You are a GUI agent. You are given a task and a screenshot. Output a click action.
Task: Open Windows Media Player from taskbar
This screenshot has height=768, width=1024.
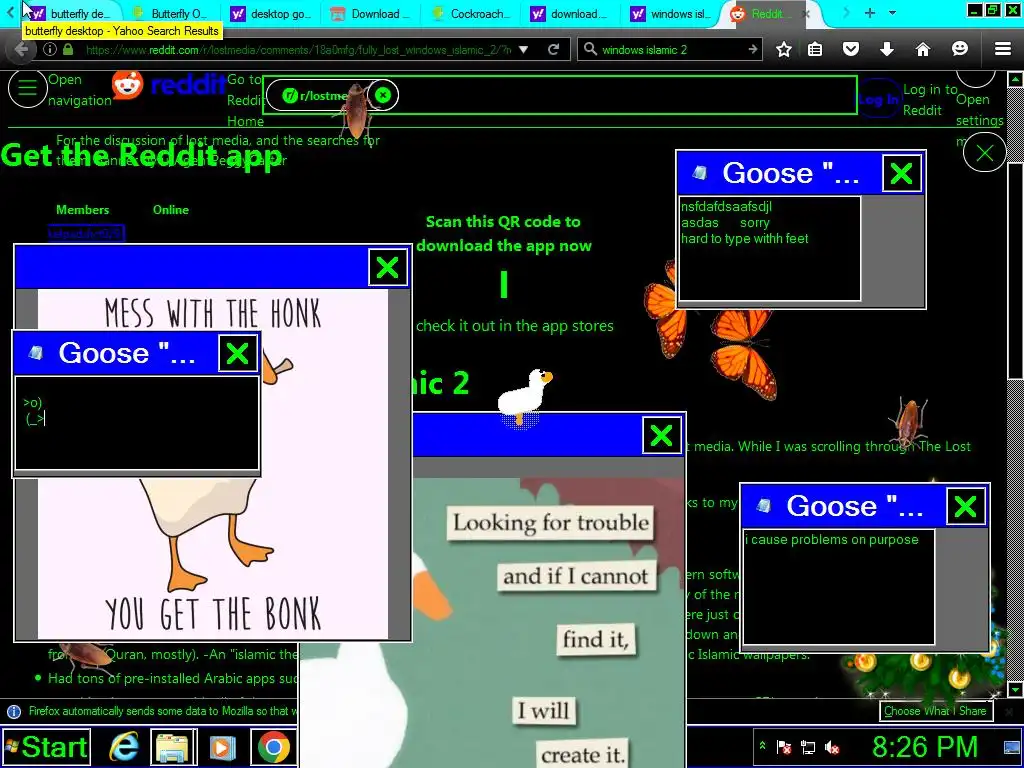click(222, 747)
